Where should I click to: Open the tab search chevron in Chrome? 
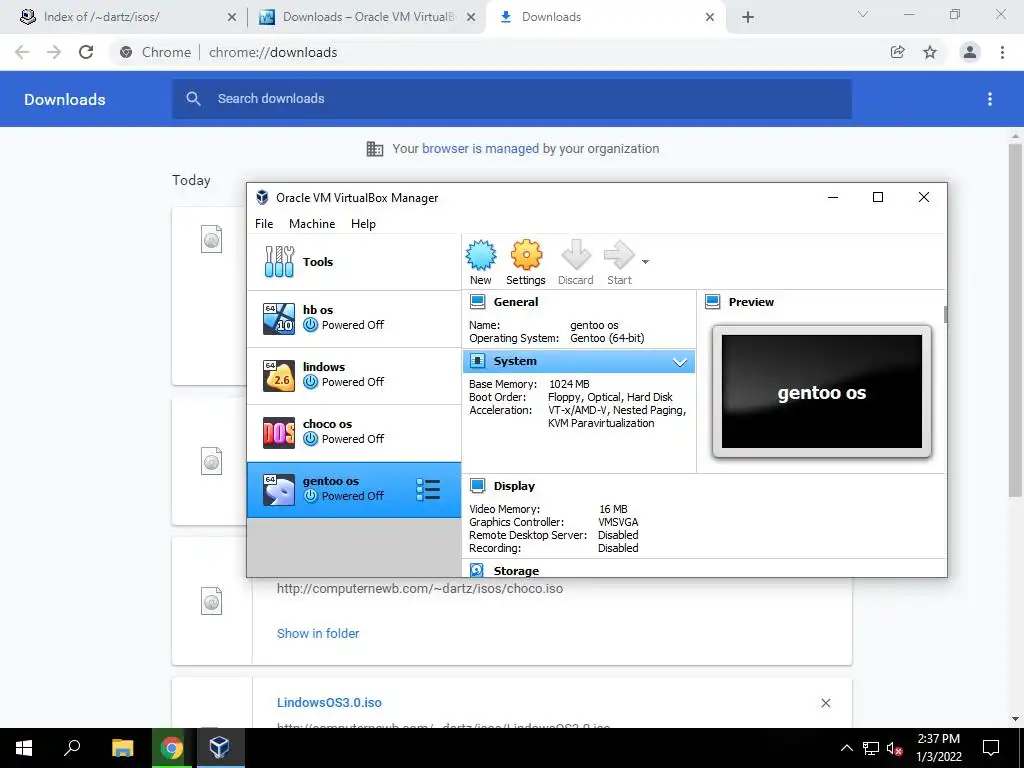click(863, 14)
